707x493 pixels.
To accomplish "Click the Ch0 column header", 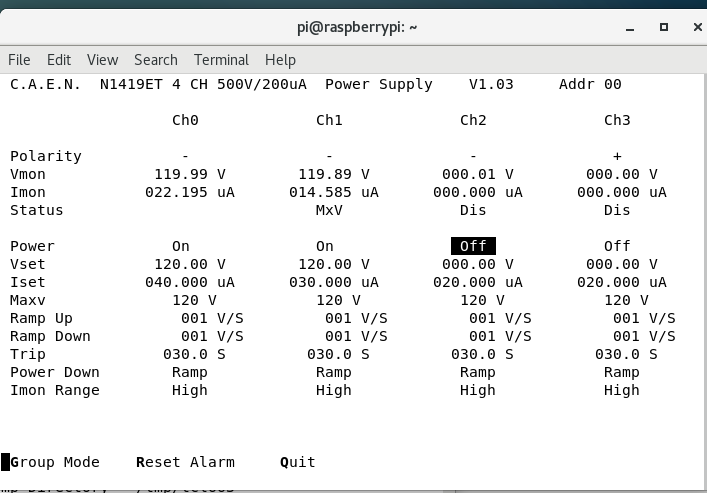I will coord(185,120).
